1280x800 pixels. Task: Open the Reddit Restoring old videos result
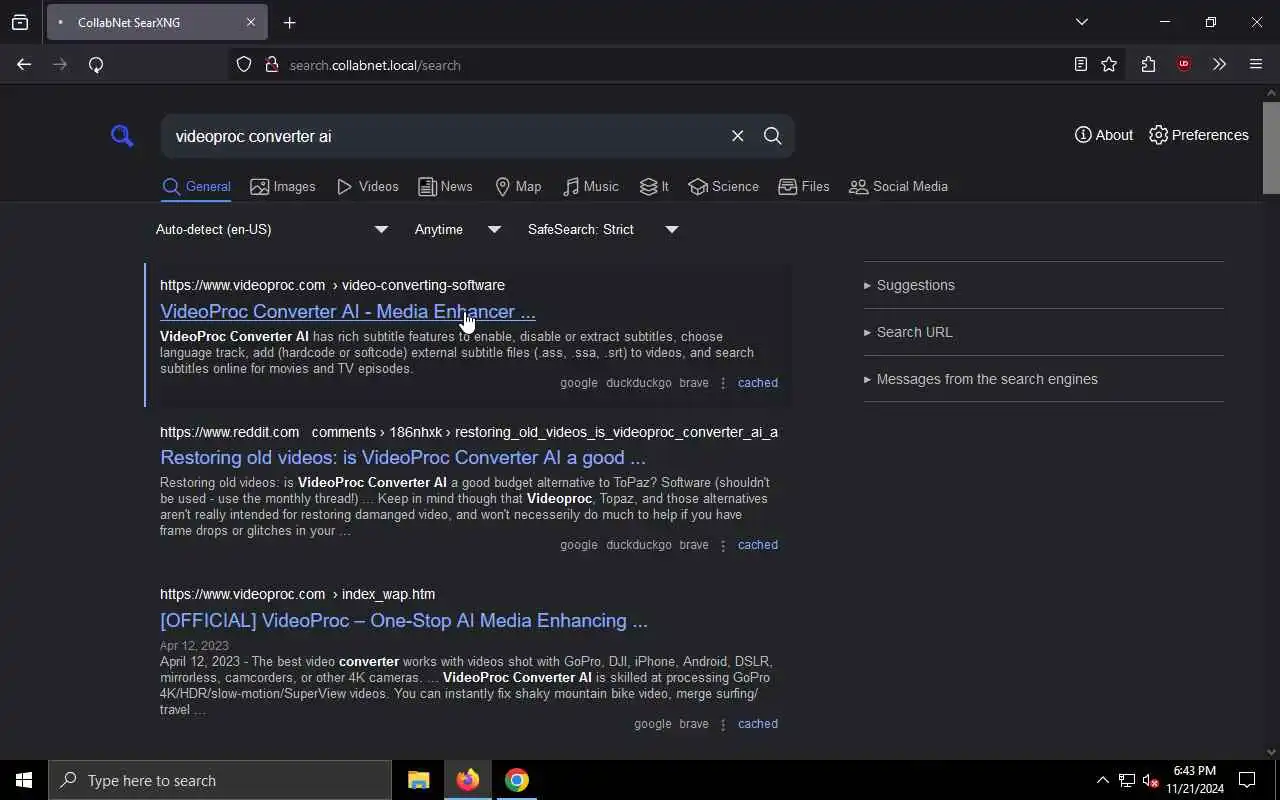pyautogui.click(x=403, y=457)
